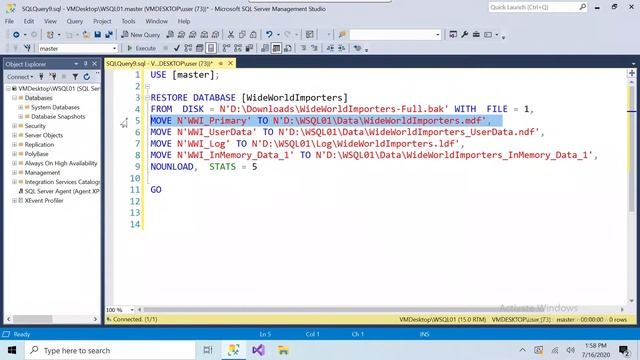Select XEvent Profiler tree item

point(44,201)
